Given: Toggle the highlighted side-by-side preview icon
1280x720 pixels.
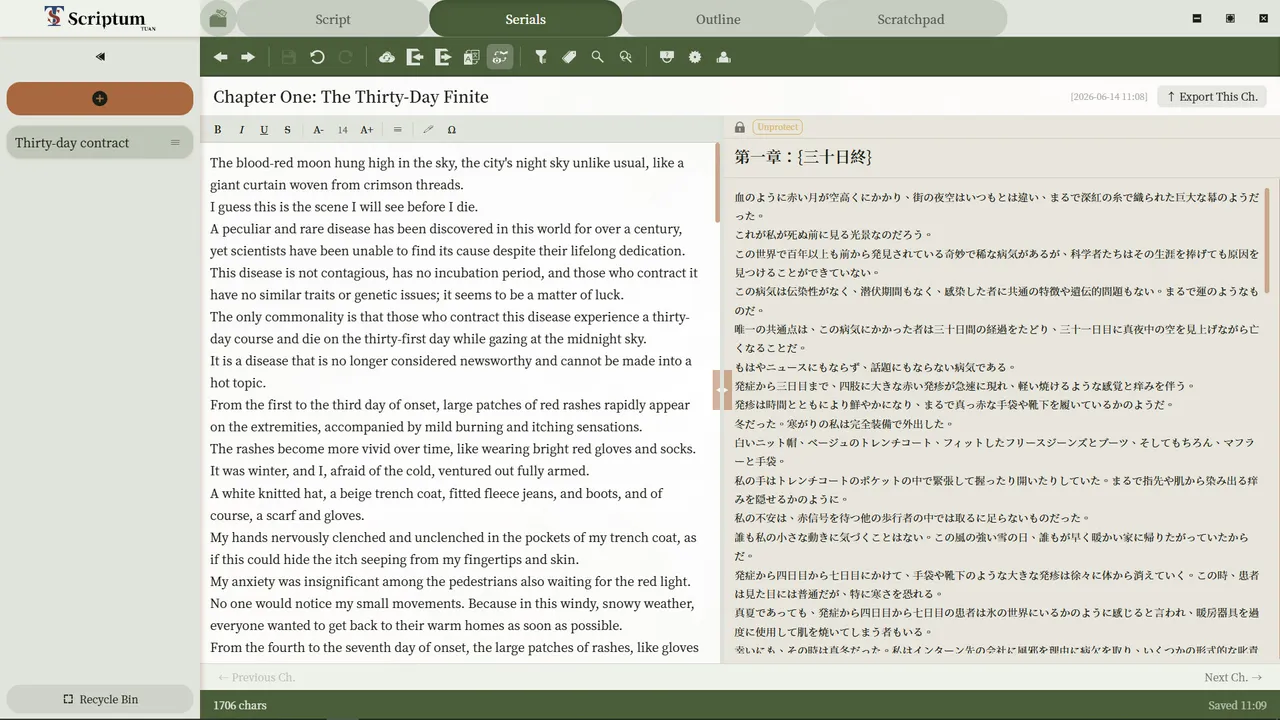Looking at the screenshot, I should pos(500,57).
